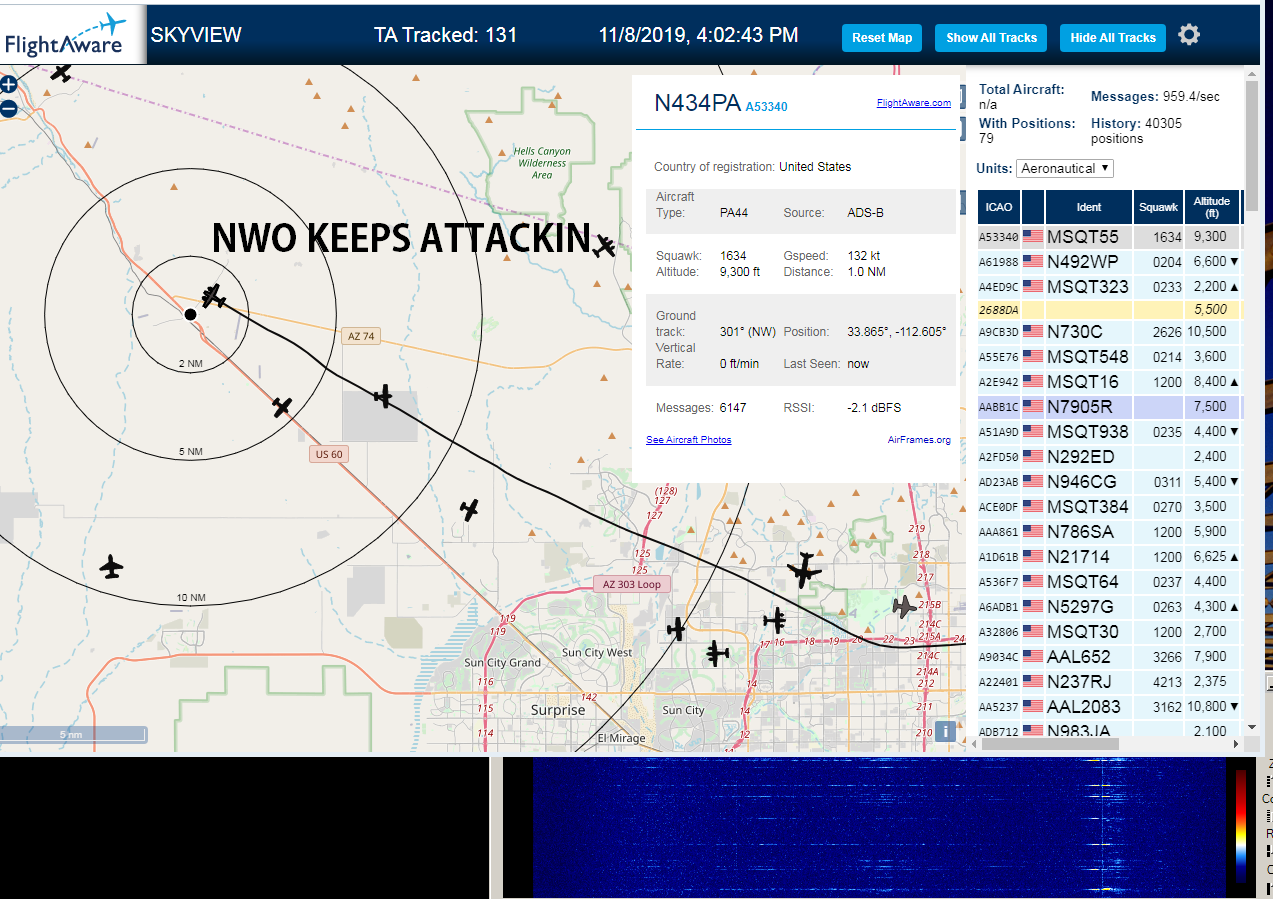This screenshot has height=899, width=1273.
Task: Select the MSQT323 table row
Action: 1109,287
